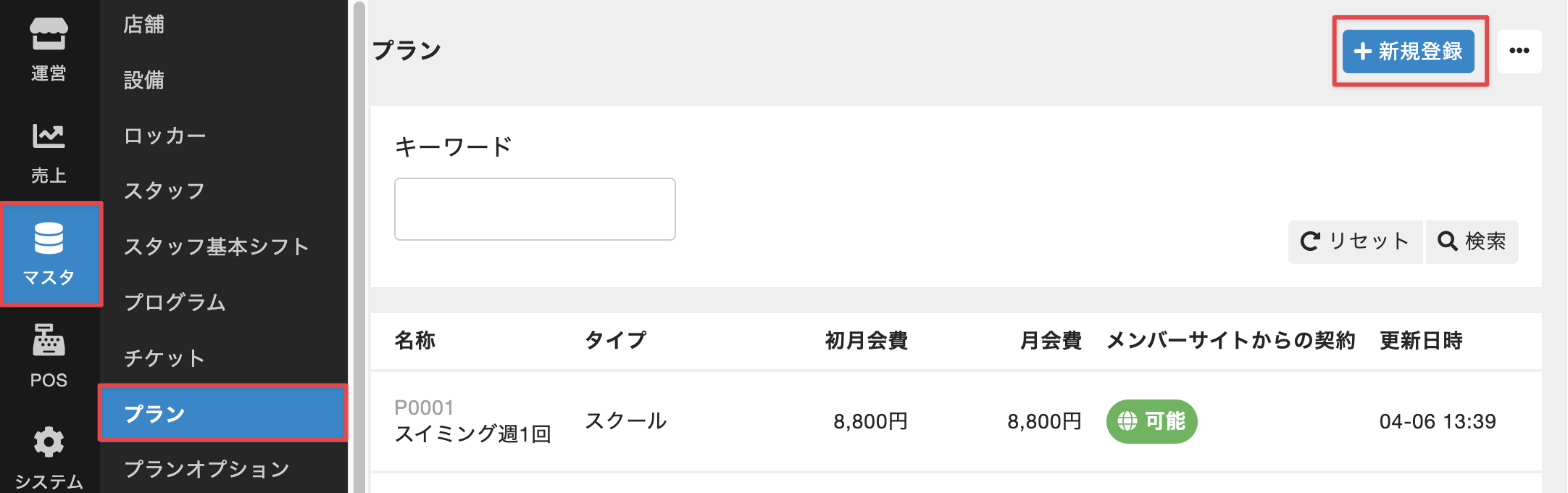
Task: Open the three-dots more options menu
Action: coord(1519,51)
